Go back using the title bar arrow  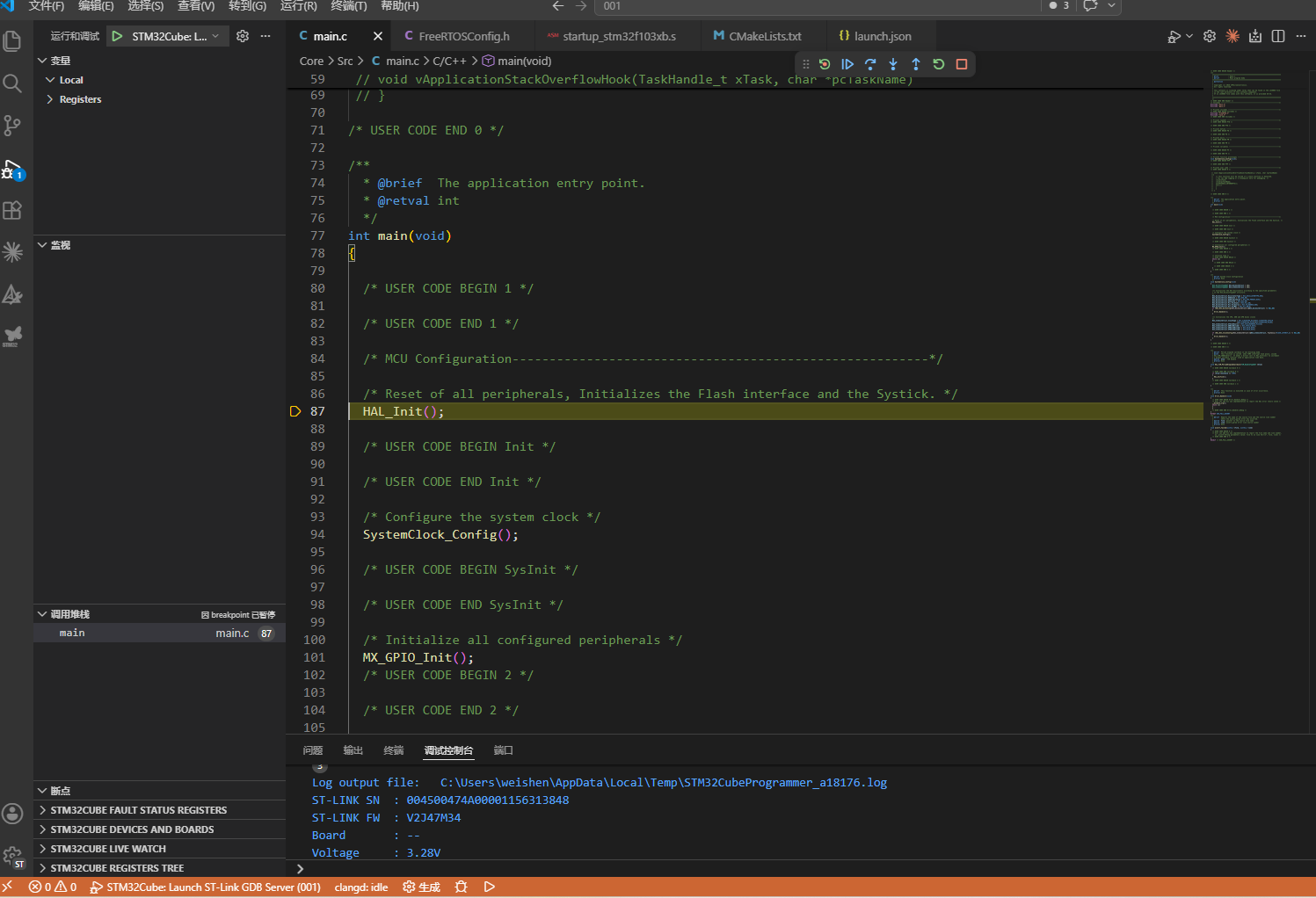click(557, 5)
